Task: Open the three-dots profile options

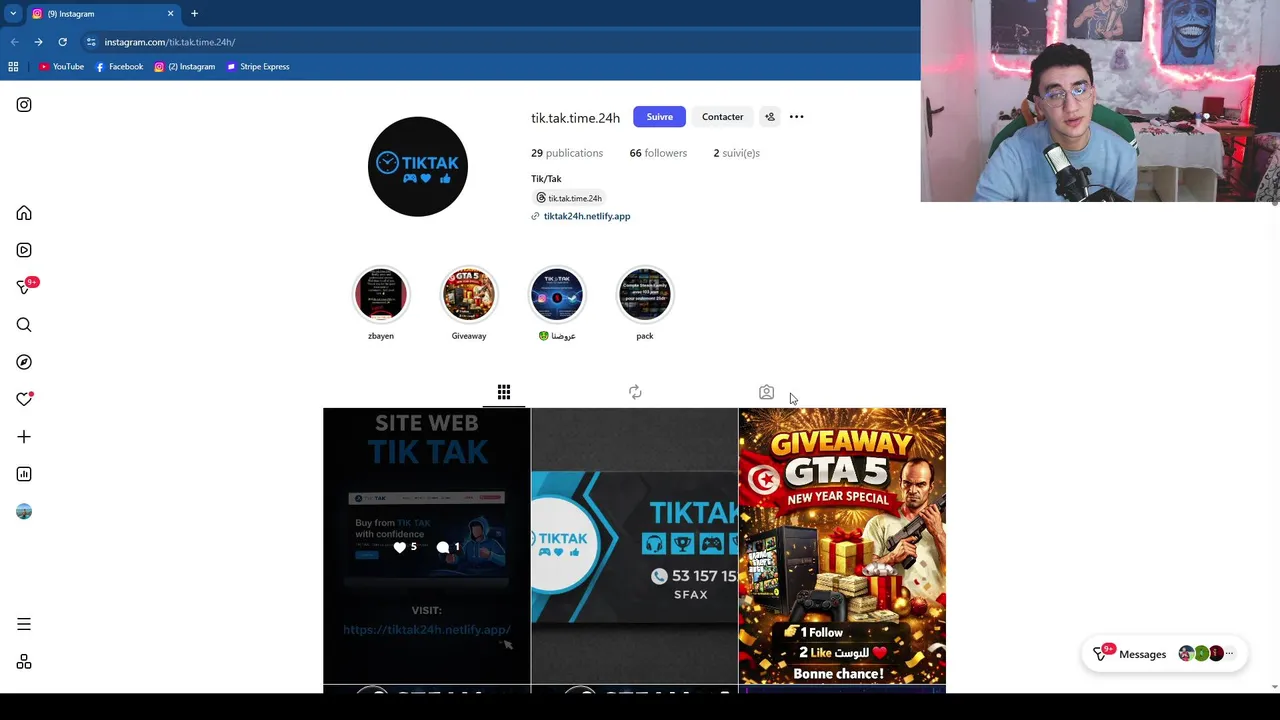Action: pyautogui.click(x=797, y=117)
